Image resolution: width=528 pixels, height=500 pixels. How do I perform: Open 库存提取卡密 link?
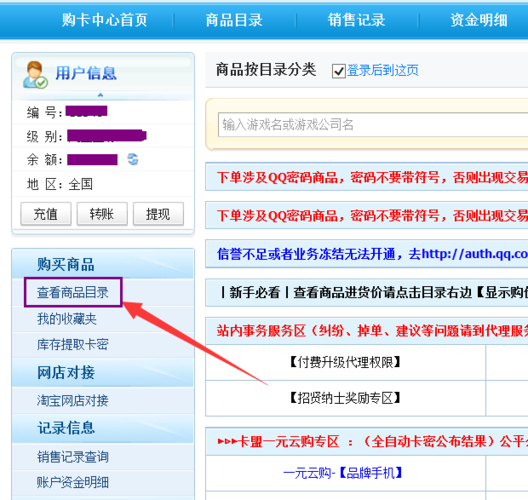[x=73, y=344]
